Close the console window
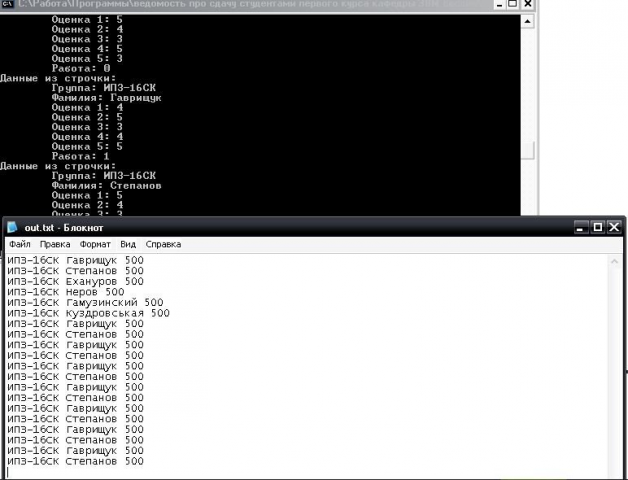This screenshot has height=480, width=628. tap(528, 4)
